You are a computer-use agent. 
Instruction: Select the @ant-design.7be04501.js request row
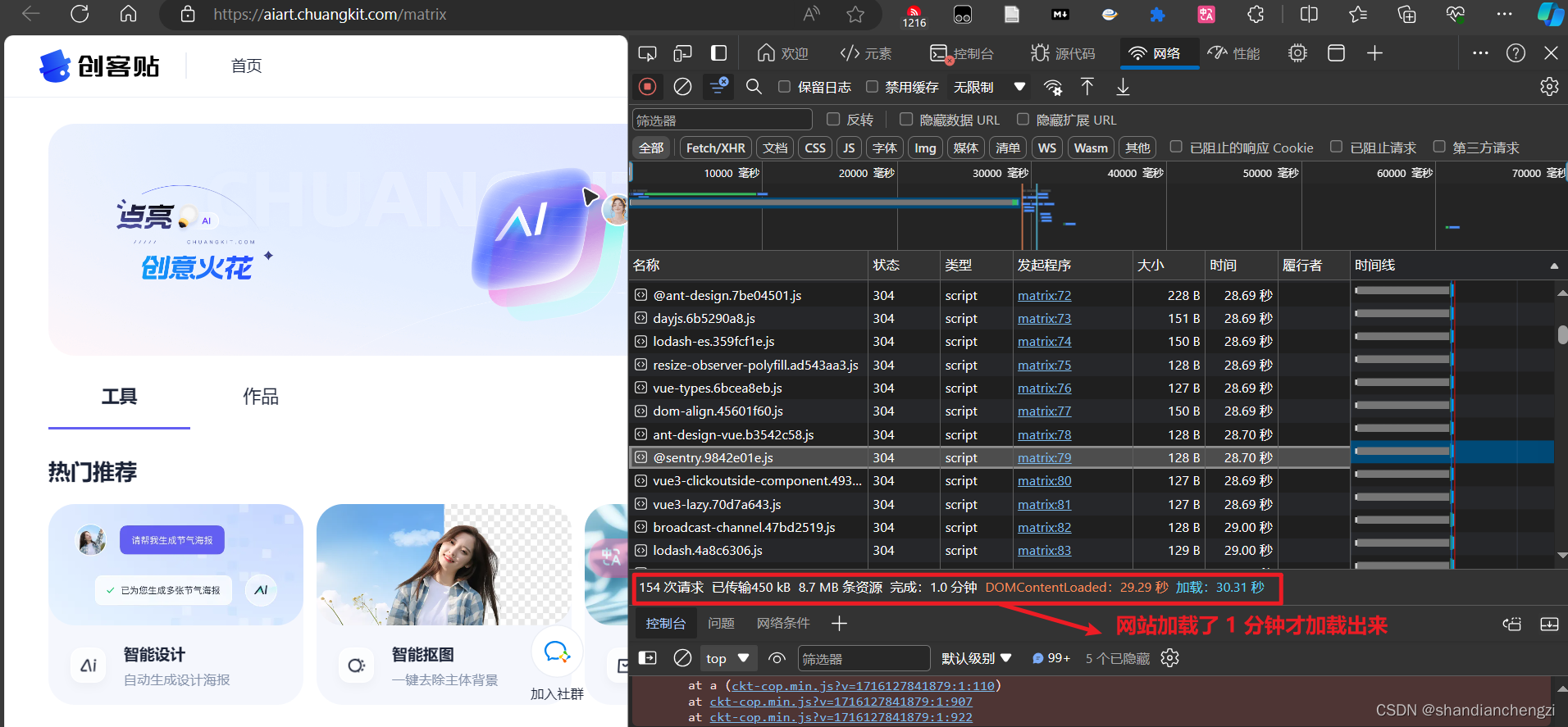pyautogui.click(x=990, y=295)
